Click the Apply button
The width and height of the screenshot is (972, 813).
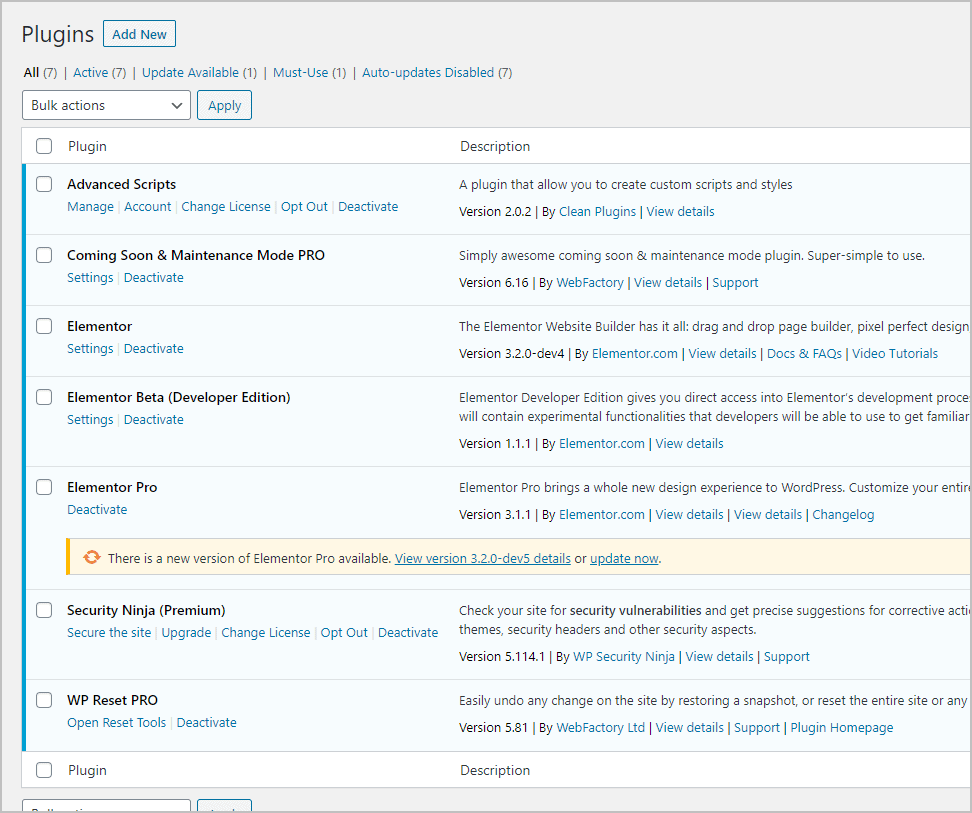(x=224, y=105)
